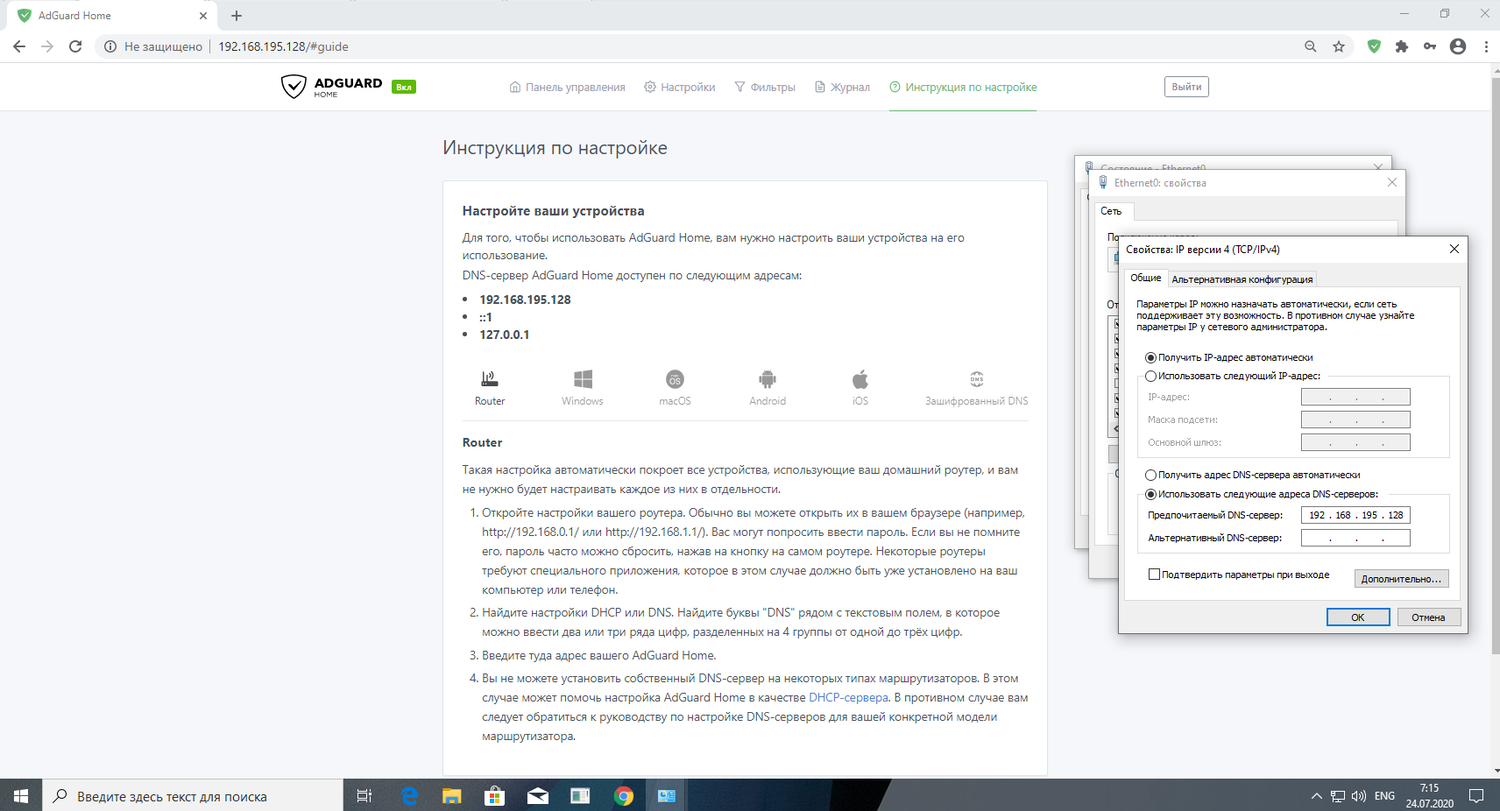Open the Chrome profile avatar

click(x=1457, y=46)
